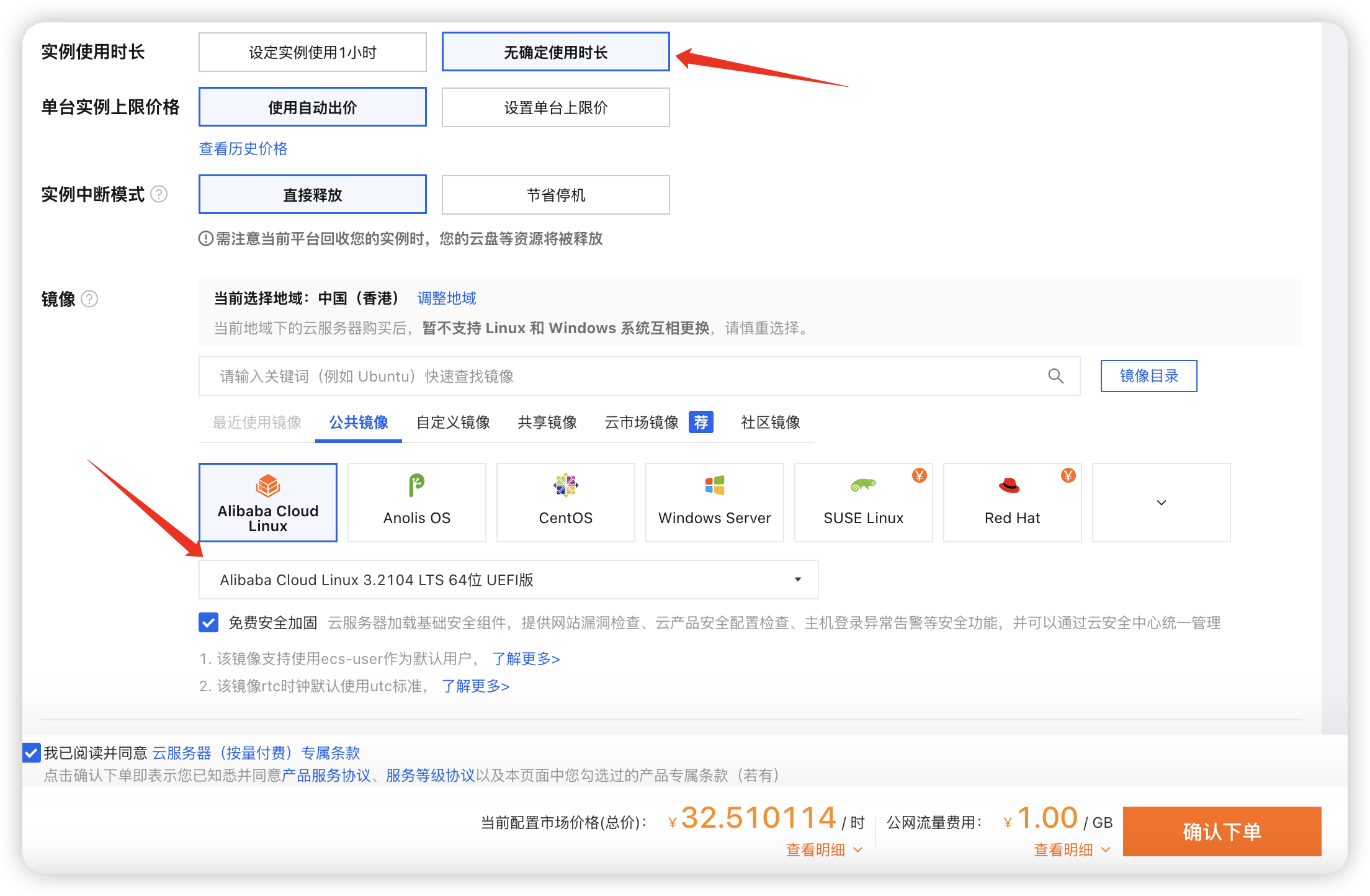This screenshot has width=1370, height=896.
Task: Open 服务等级协议 link
Action: [431, 775]
